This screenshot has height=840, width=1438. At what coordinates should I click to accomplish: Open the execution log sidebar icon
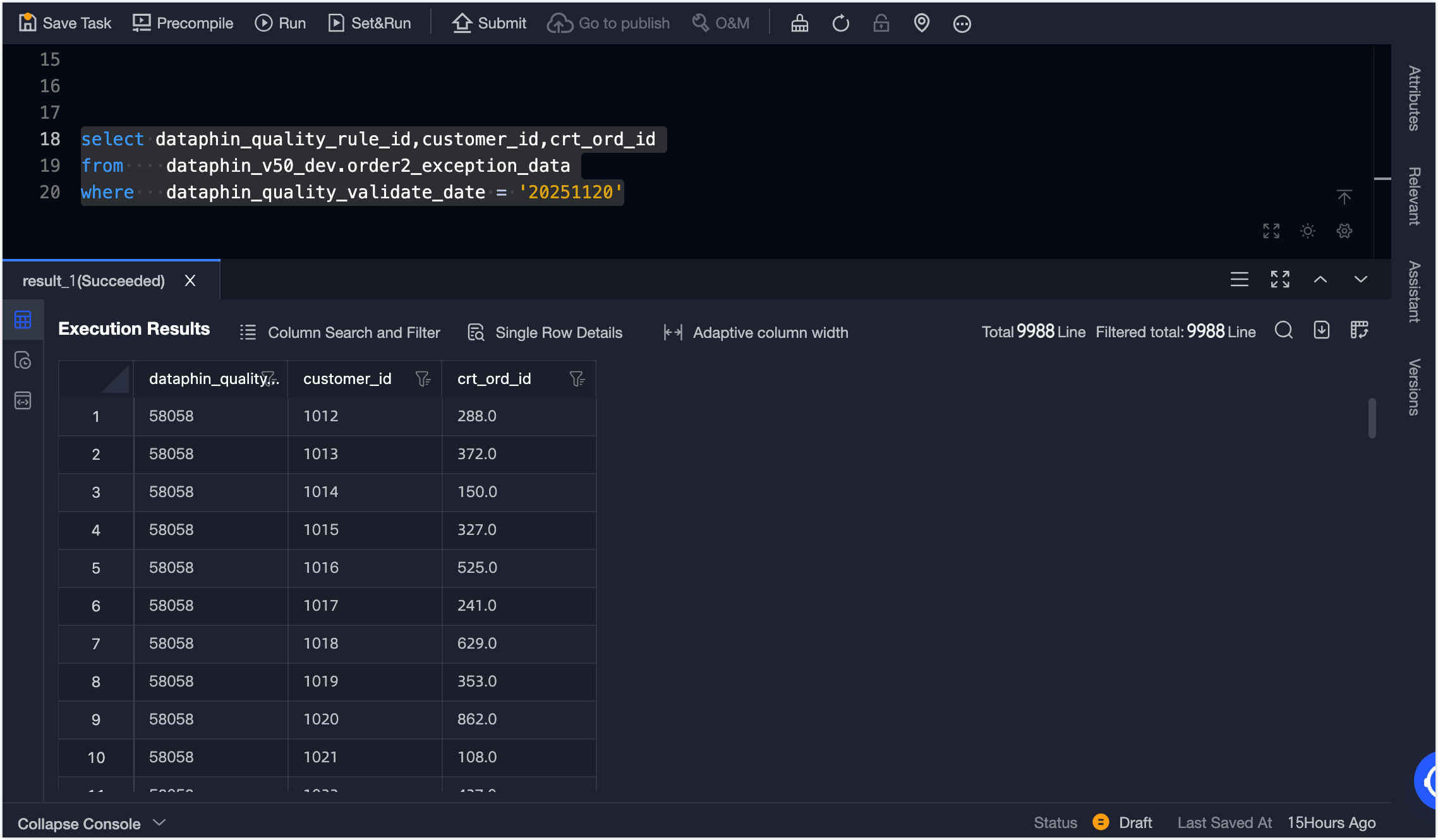click(x=23, y=360)
